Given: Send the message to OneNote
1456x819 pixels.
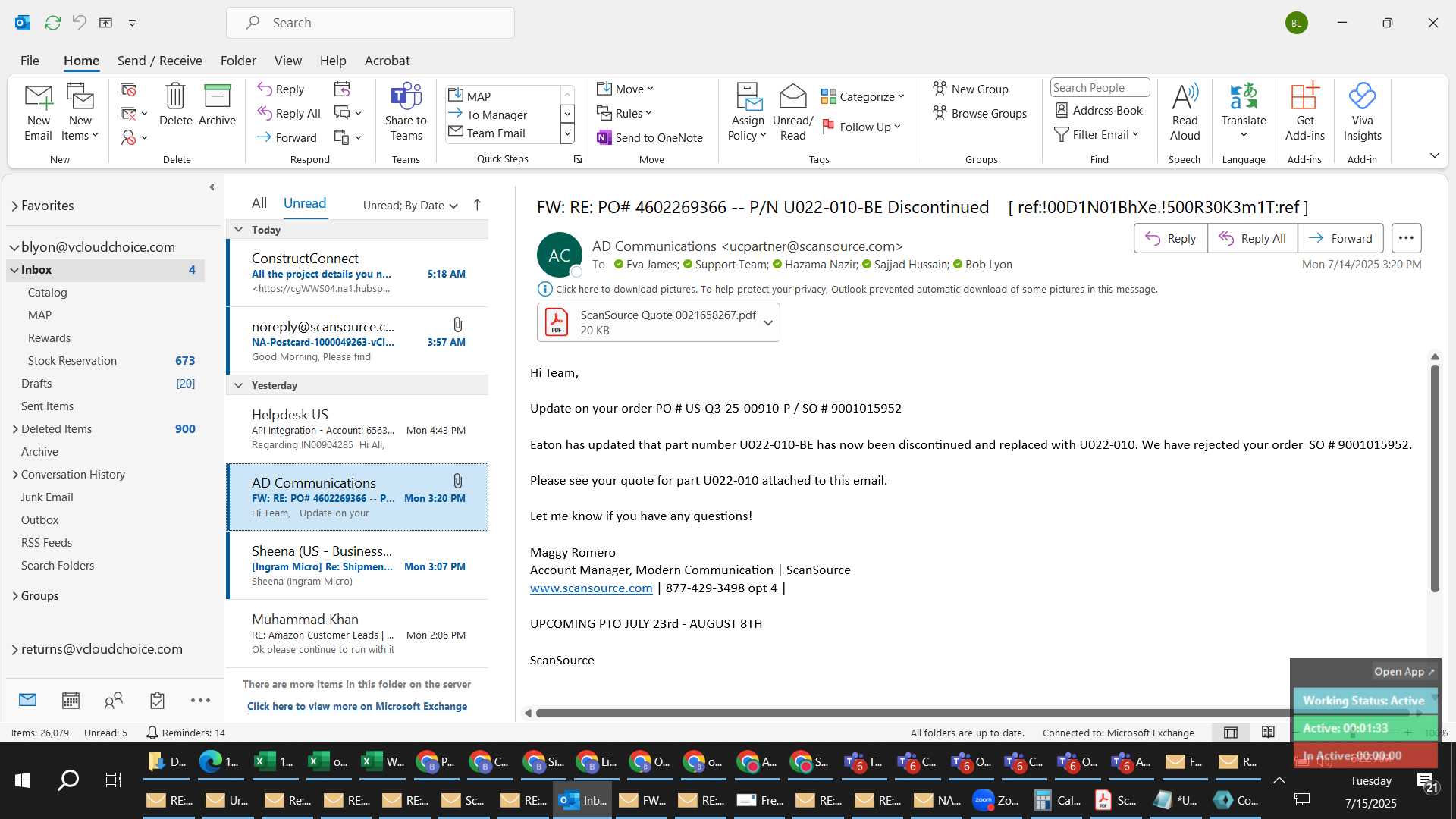Looking at the screenshot, I should (650, 137).
